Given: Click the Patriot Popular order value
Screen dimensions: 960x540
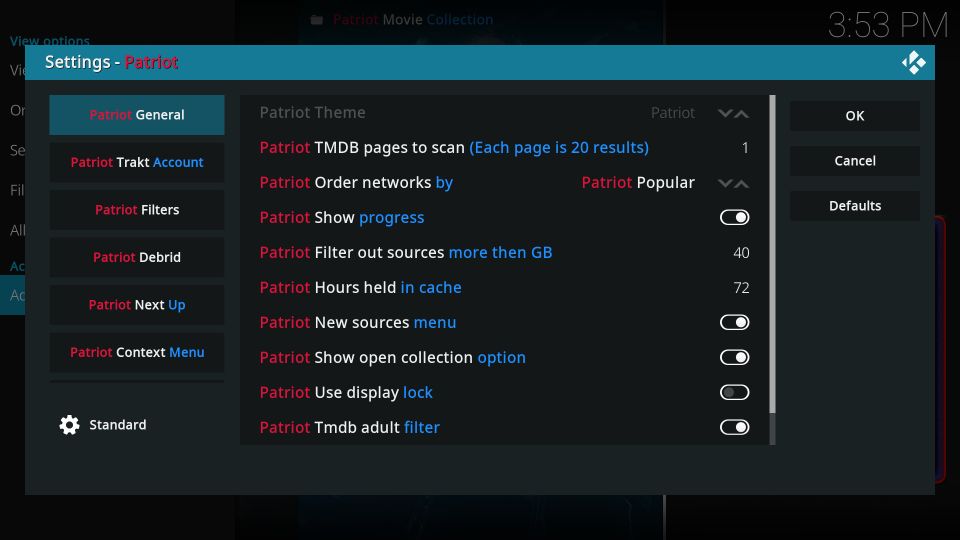Looking at the screenshot, I should [638, 182].
